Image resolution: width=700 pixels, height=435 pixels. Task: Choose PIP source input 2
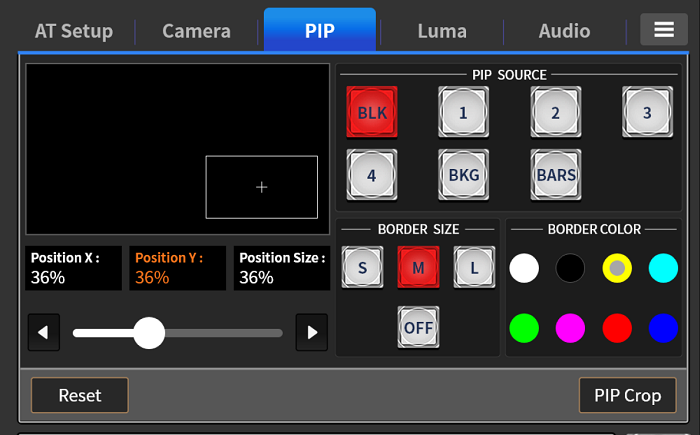[x=555, y=112]
